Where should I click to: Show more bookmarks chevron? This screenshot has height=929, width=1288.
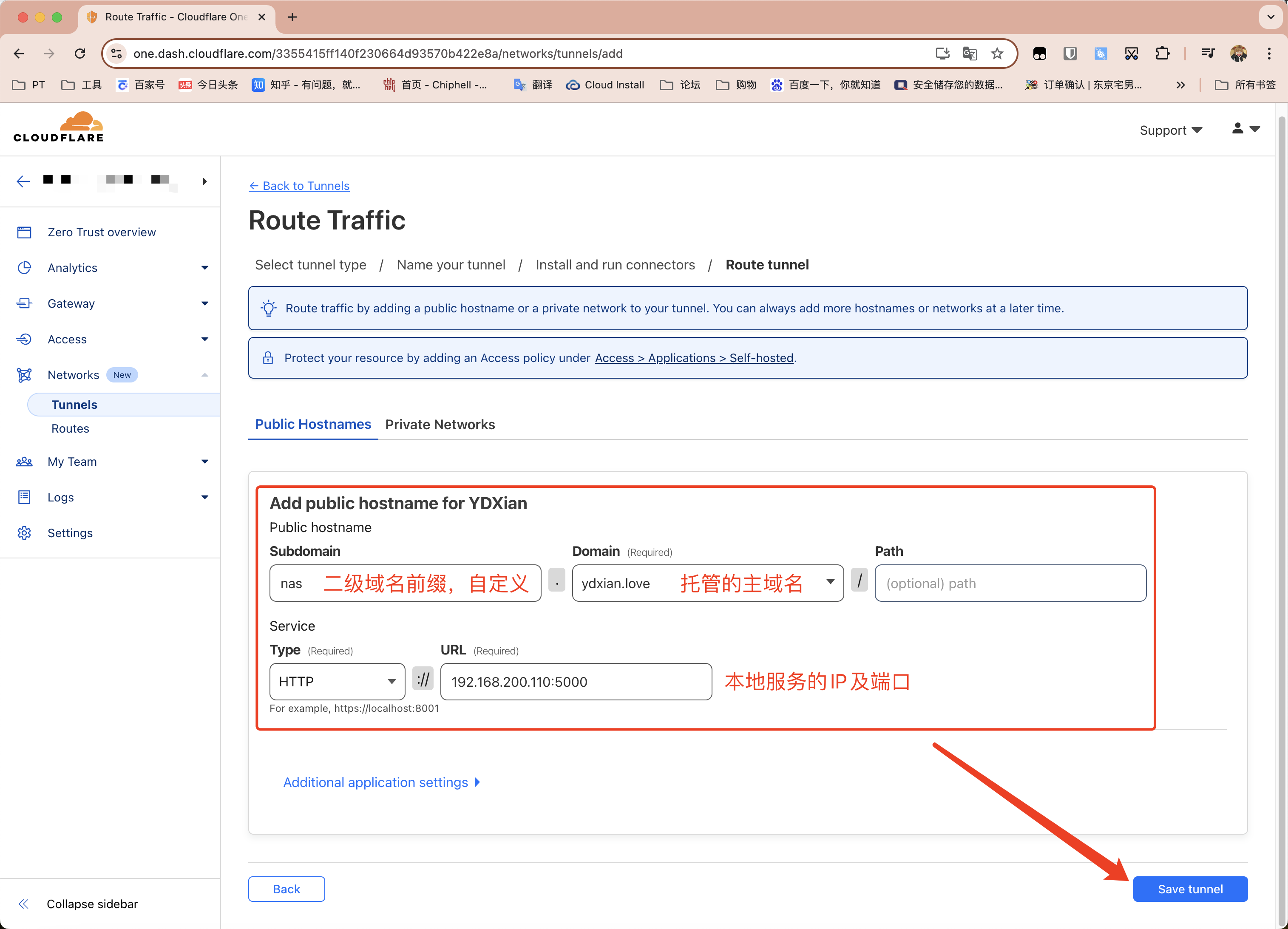(x=1181, y=85)
